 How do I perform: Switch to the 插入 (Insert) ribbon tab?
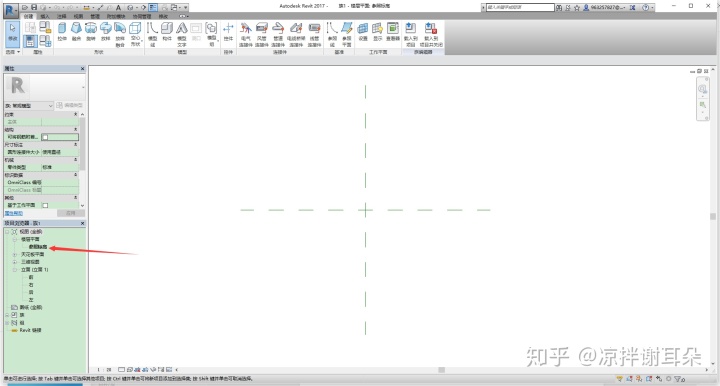(x=45, y=16)
